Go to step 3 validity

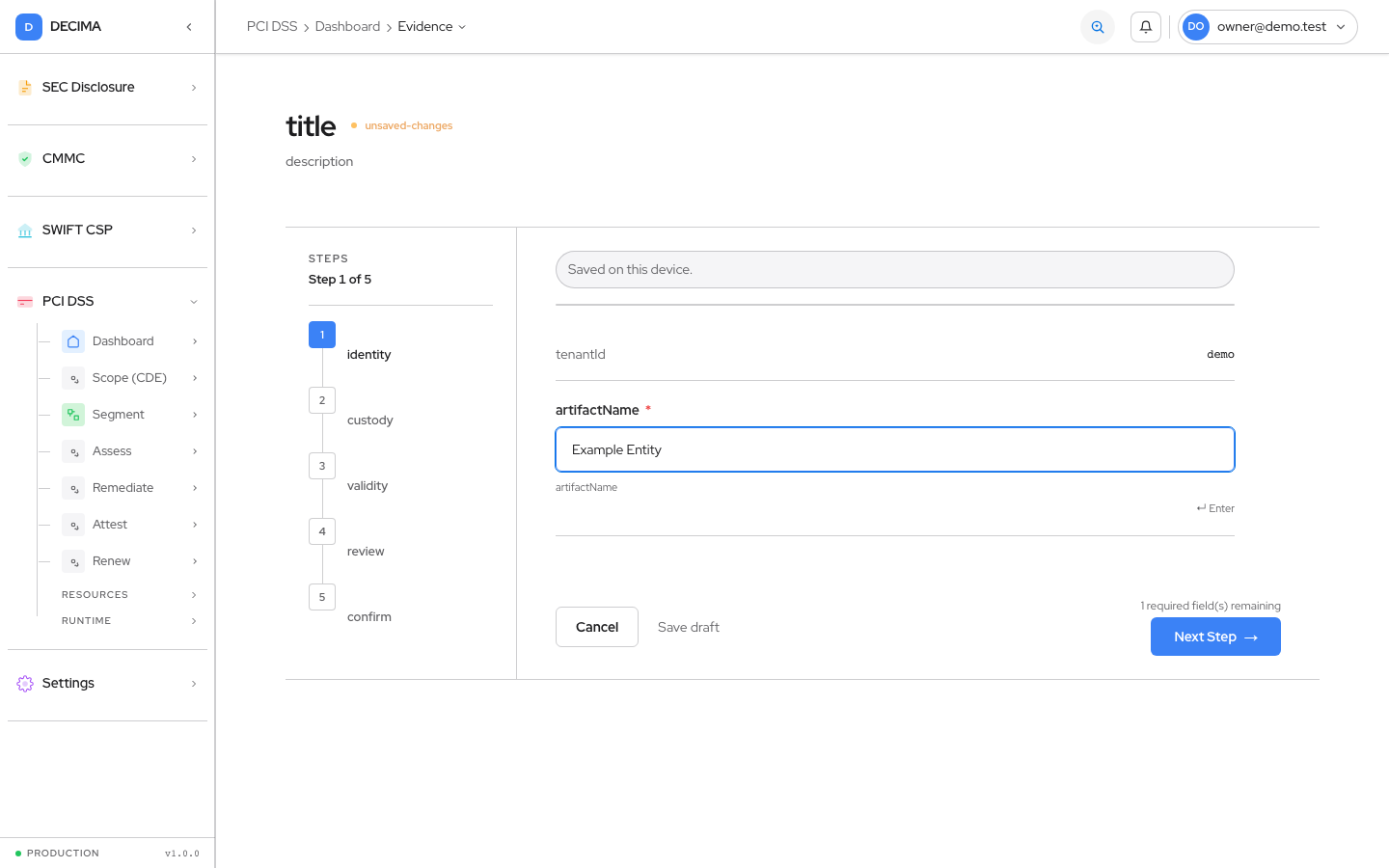pyautogui.click(x=322, y=466)
